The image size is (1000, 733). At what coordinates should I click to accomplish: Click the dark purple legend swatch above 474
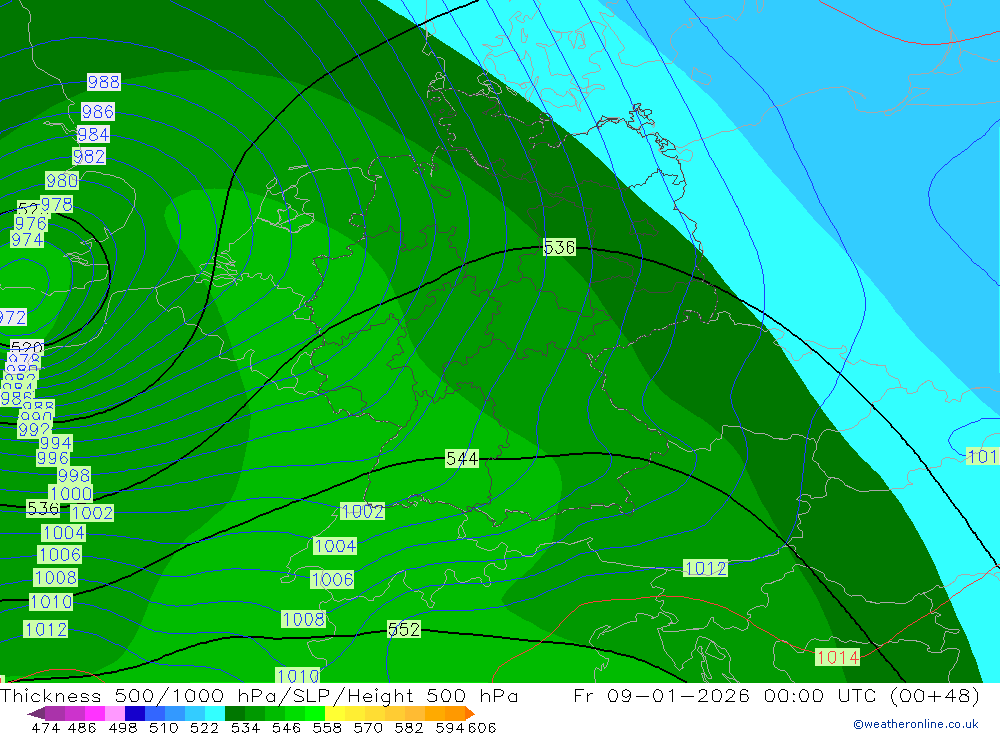point(55,713)
